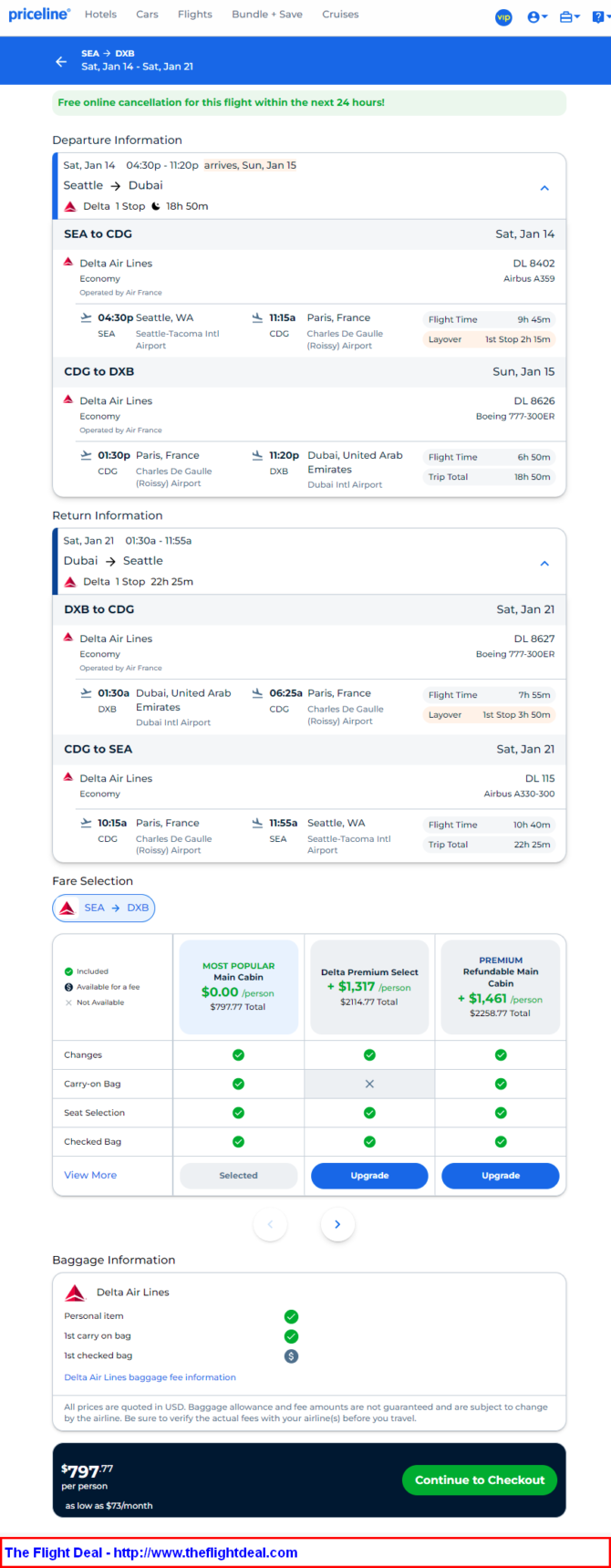
Task: Click the takeoff icon beside 10:15a Paris
Action: pos(86,823)
